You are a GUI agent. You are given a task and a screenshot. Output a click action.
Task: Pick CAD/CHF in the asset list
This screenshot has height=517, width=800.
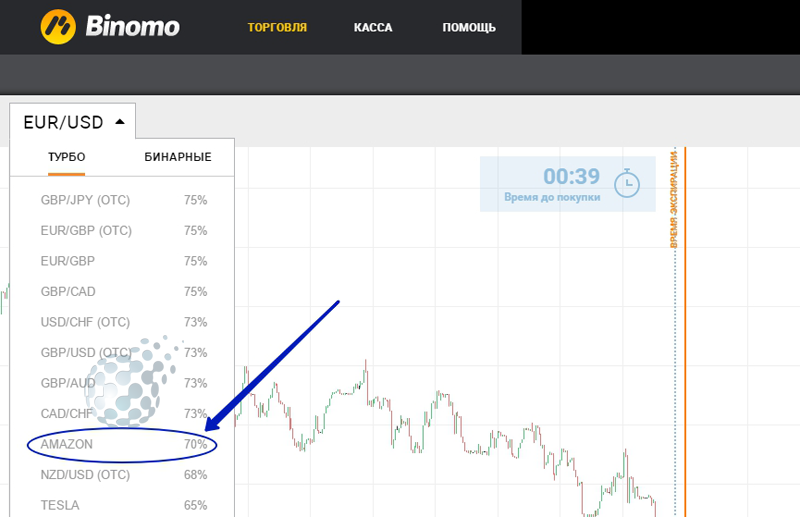(122, 413)
